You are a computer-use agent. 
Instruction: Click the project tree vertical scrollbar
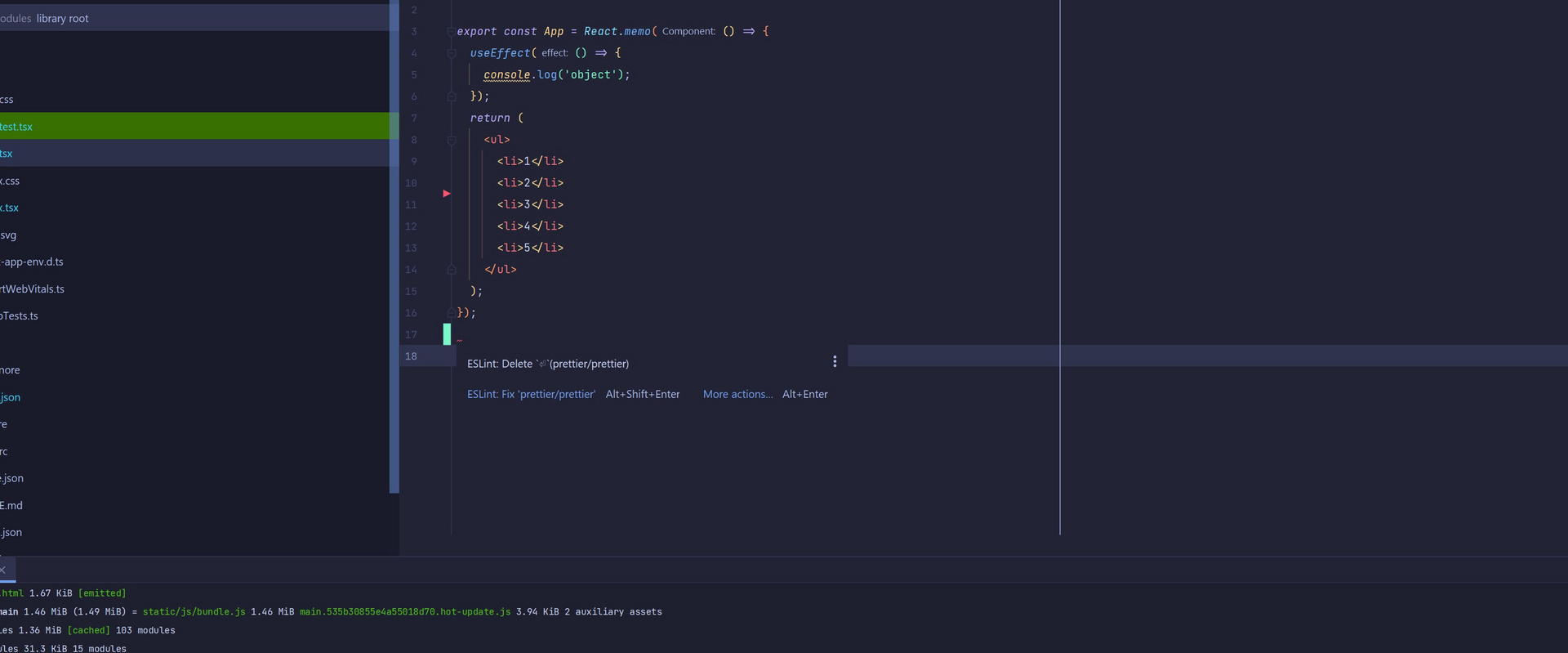(394, 245)
